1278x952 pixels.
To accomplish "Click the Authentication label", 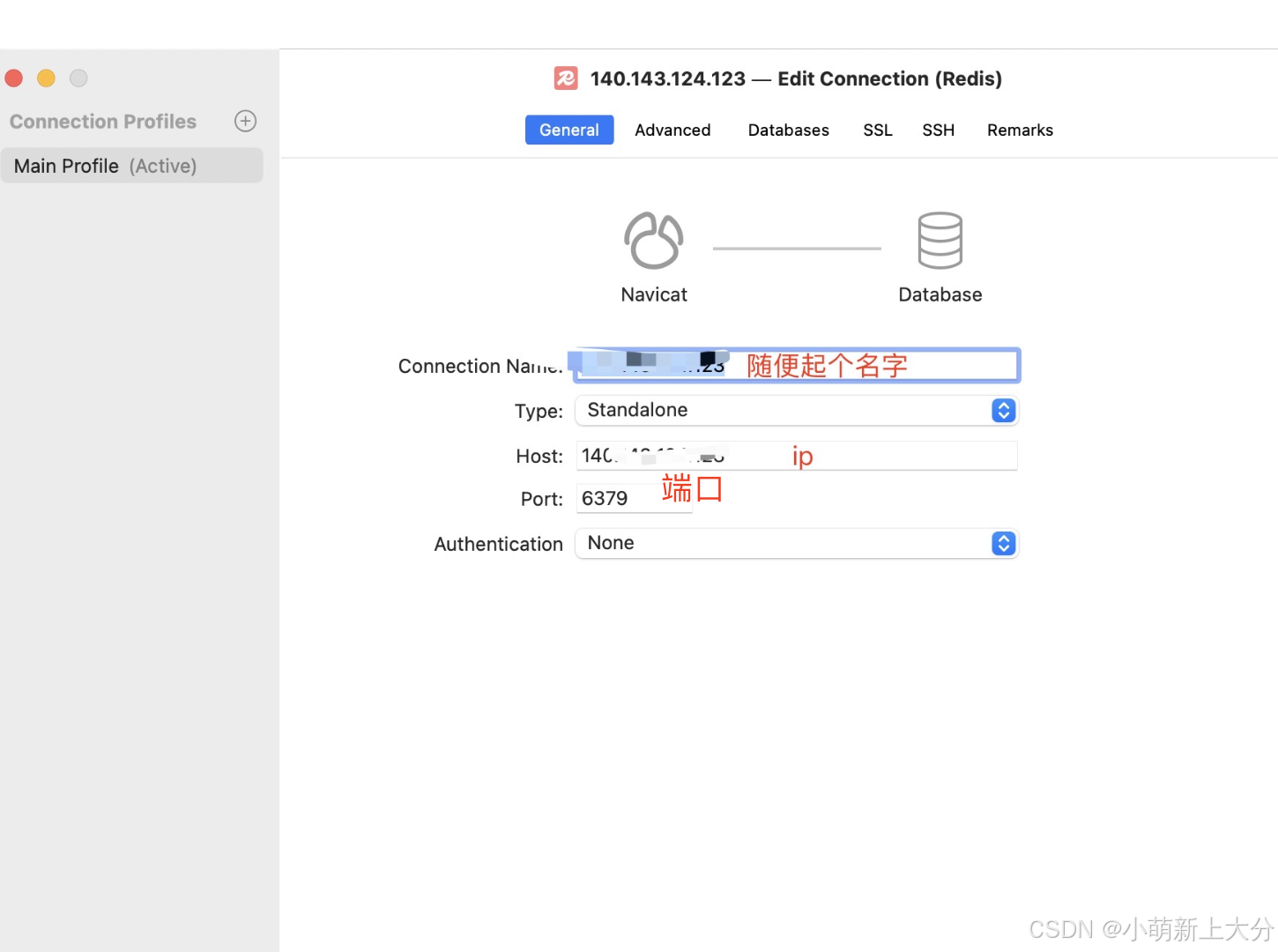I will click(x=498, y=544).
